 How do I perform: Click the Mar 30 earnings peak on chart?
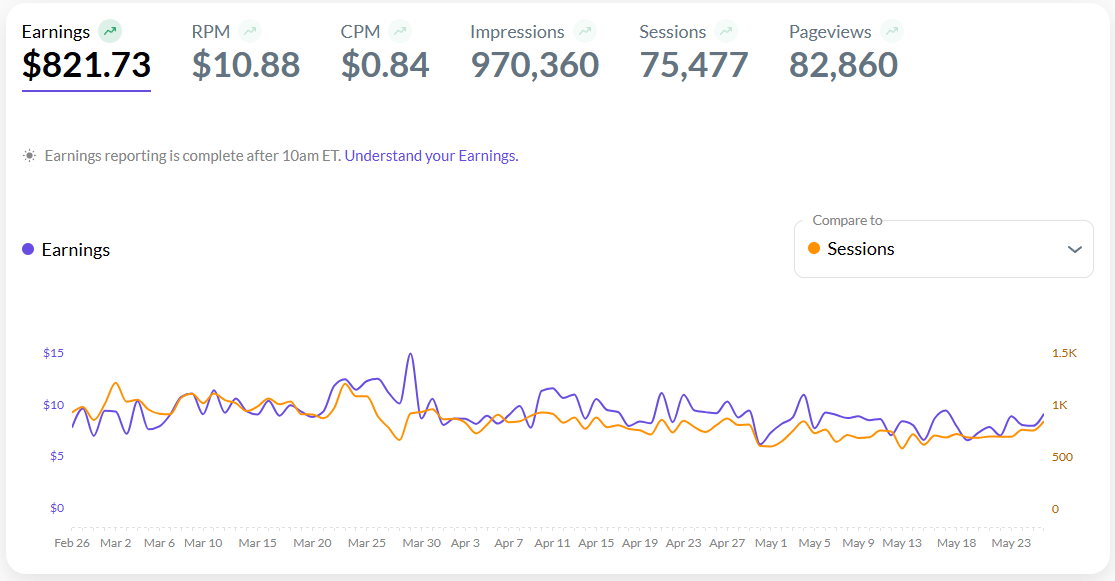(409, 354)
